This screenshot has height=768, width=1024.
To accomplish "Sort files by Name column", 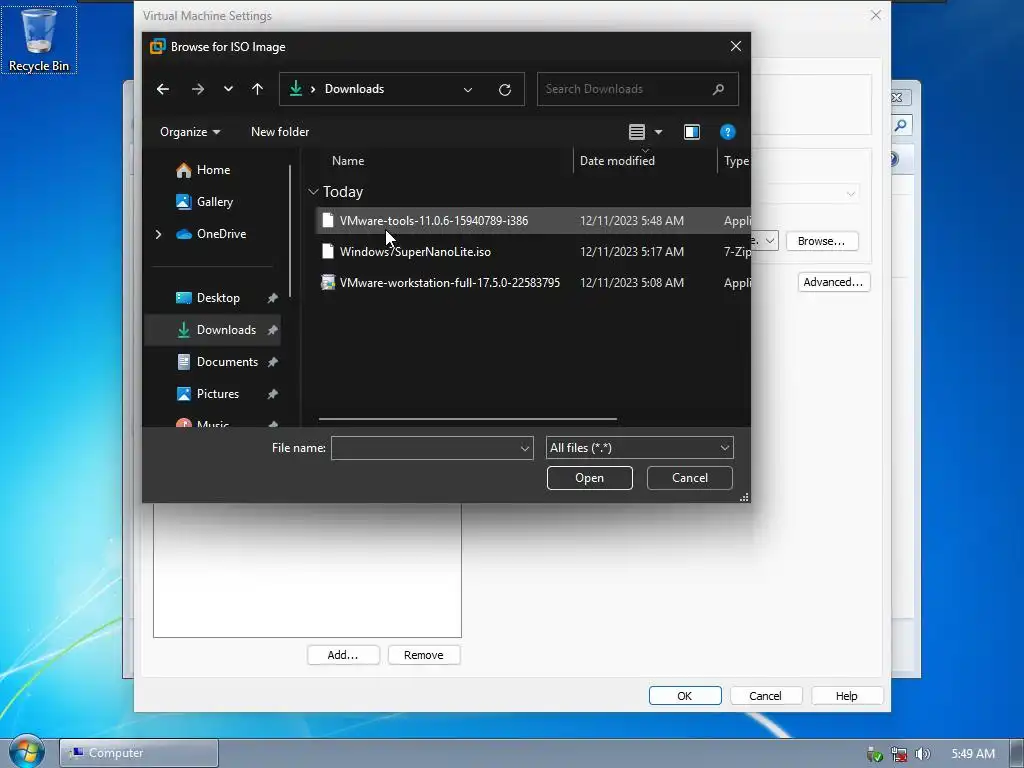I will [x=348, y=161].
